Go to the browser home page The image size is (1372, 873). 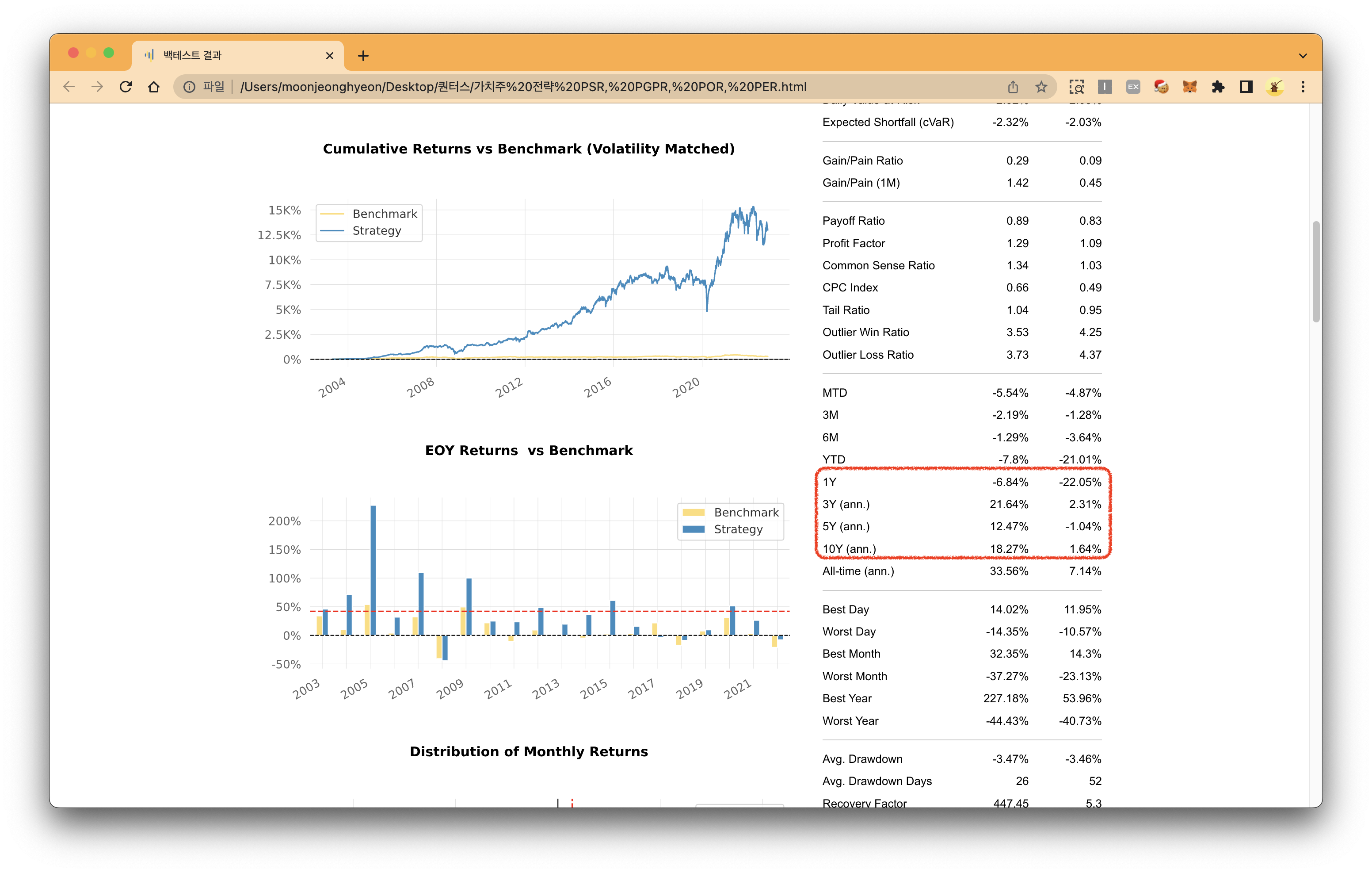point(154,87)
